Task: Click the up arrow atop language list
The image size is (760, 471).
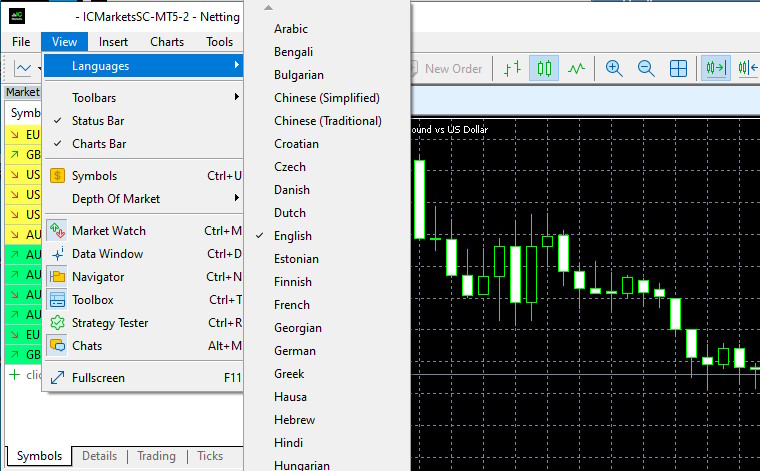Action: (x=268, y=8)
